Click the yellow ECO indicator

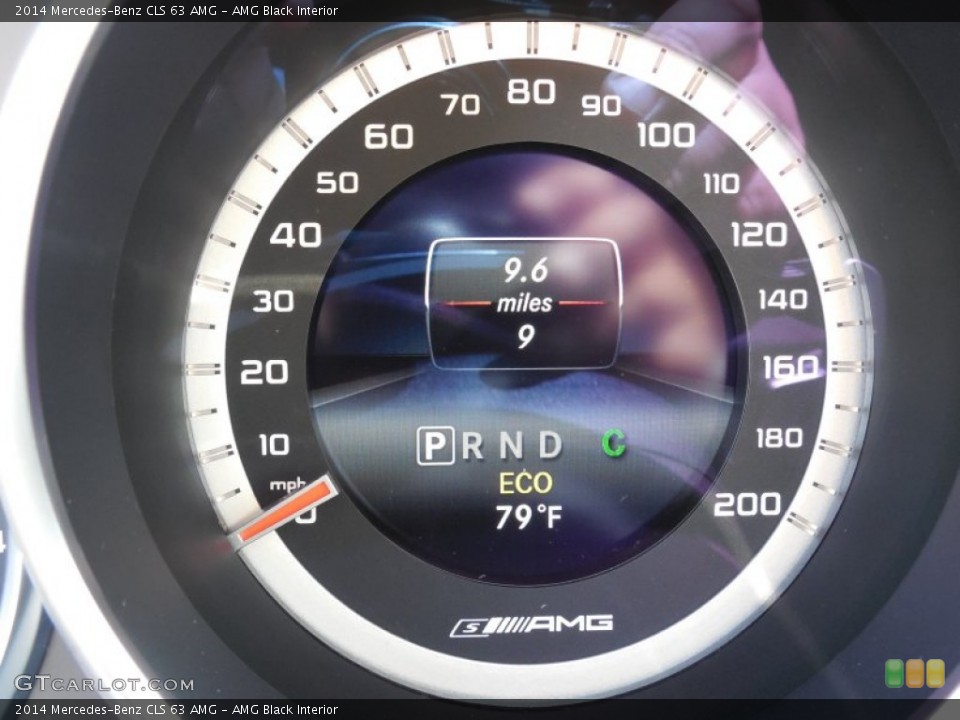[x=525, y=484]
